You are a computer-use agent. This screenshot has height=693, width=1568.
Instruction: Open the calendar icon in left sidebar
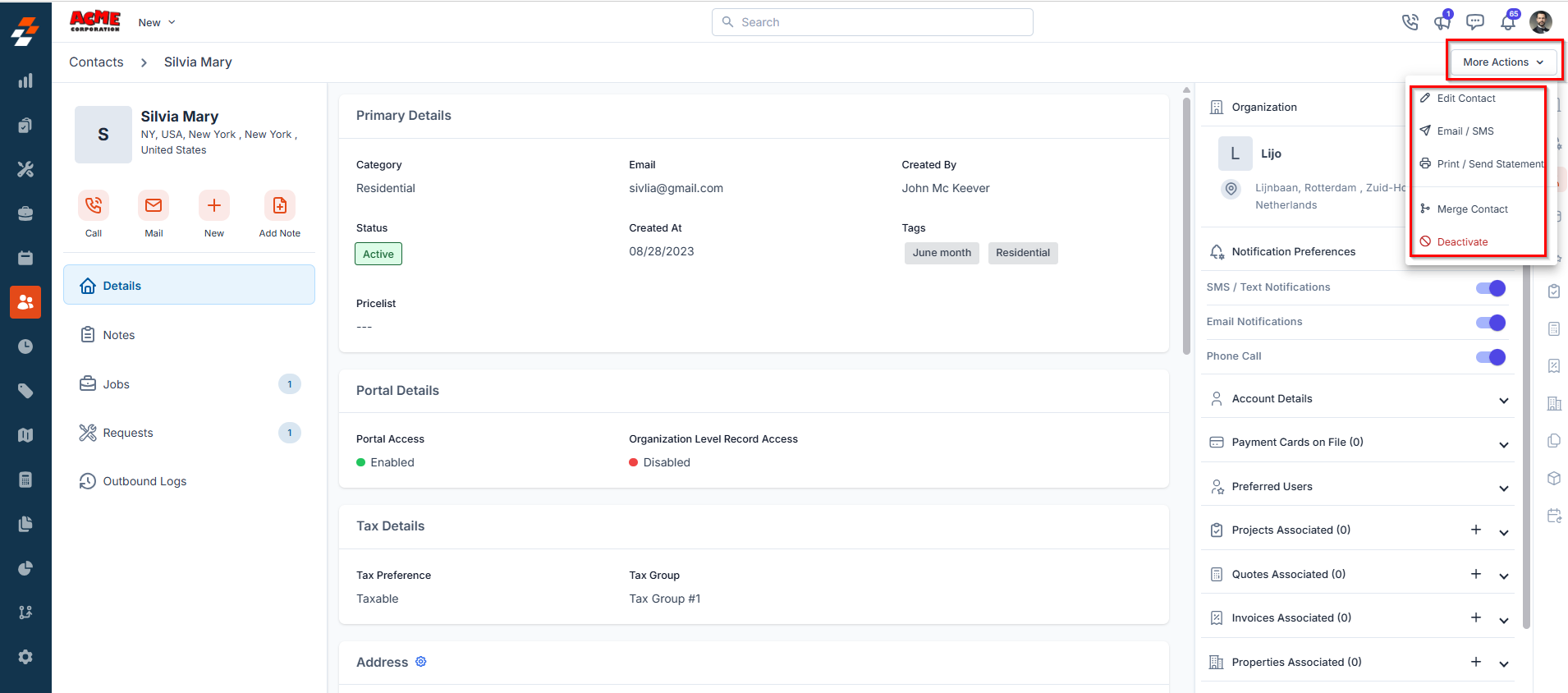(25, 258)
